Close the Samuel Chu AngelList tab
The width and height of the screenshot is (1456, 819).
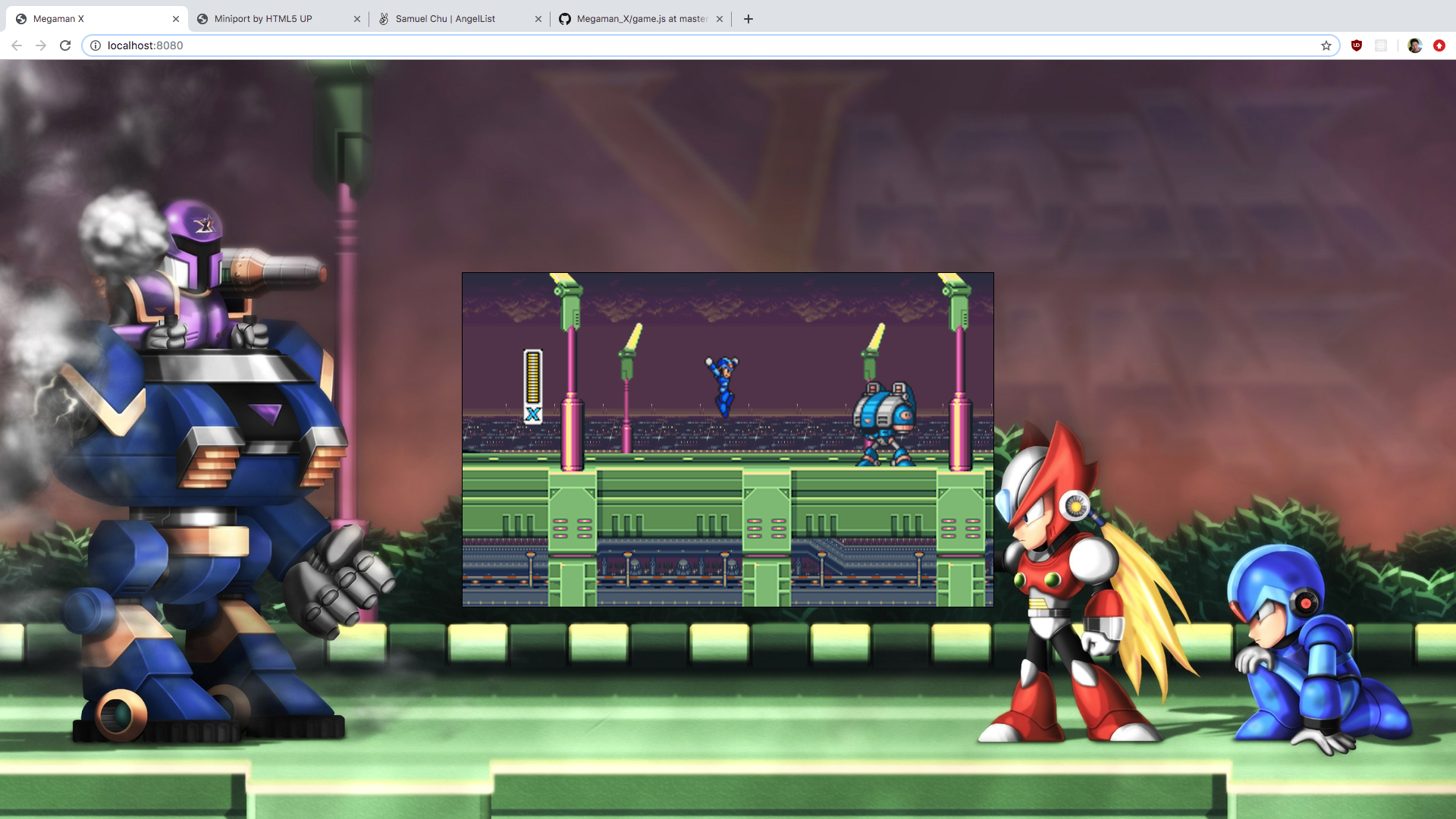[x=538, y=19]
